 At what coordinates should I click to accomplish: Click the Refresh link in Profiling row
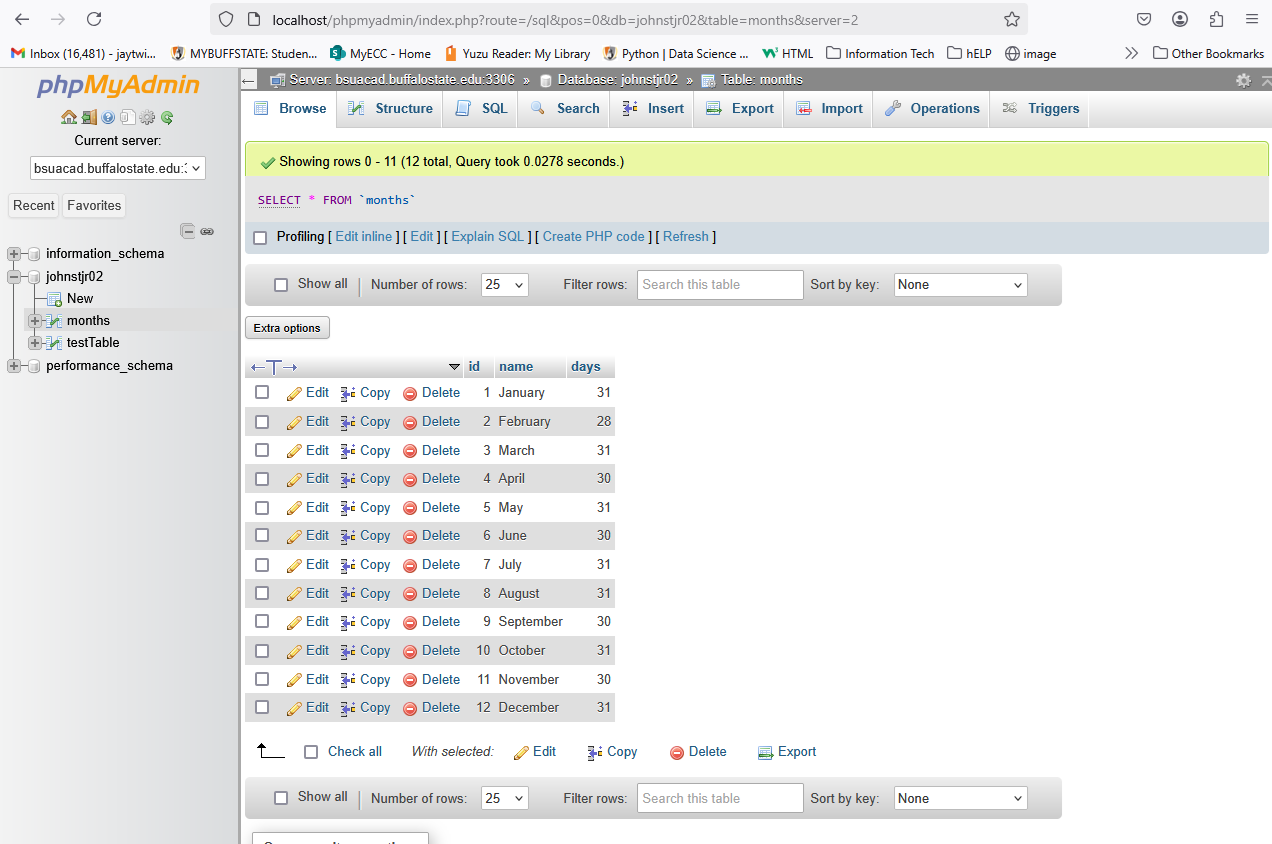pyautogui.click(x=685, y=236)
